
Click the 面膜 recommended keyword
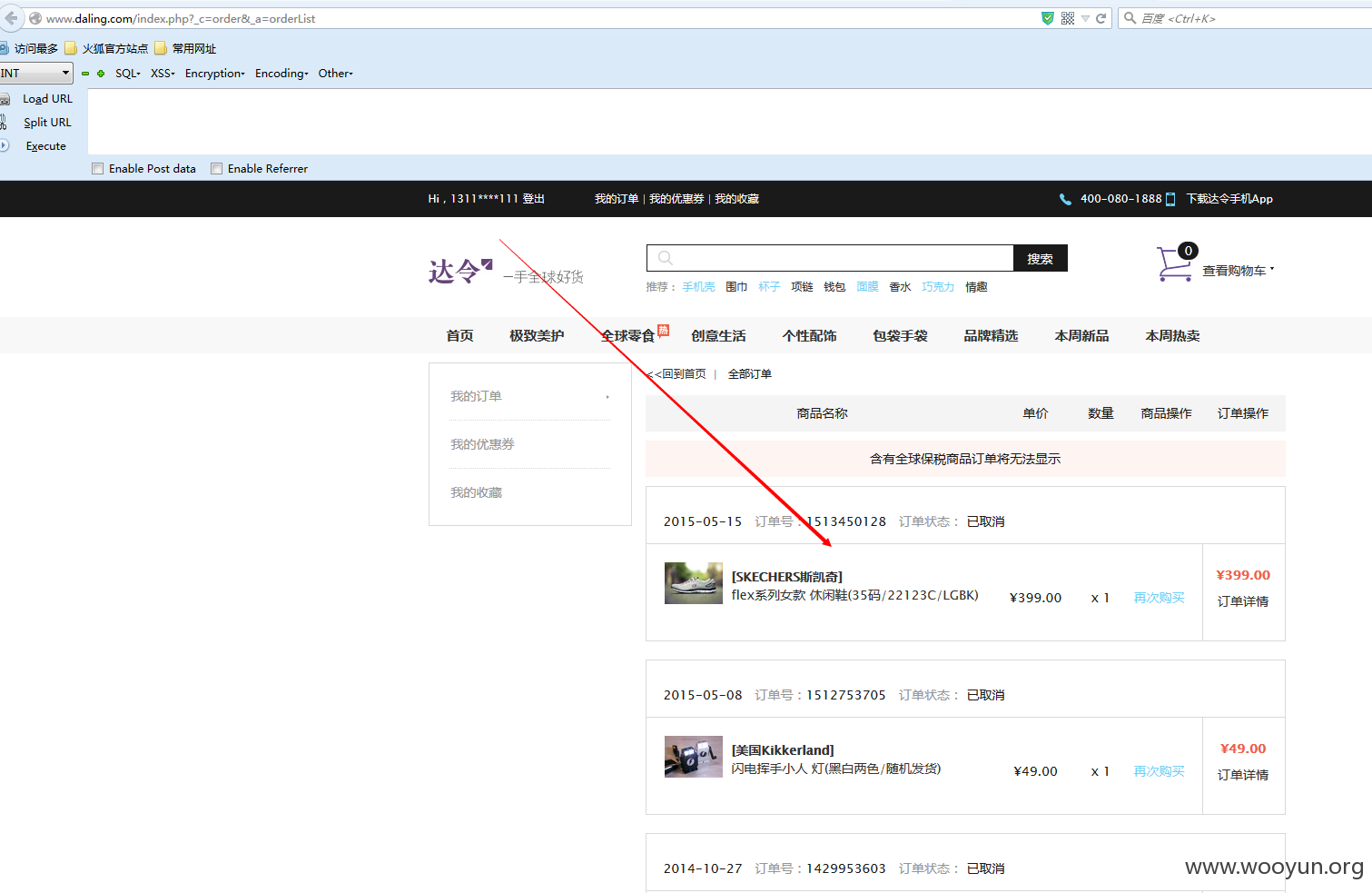coord(867,287)
